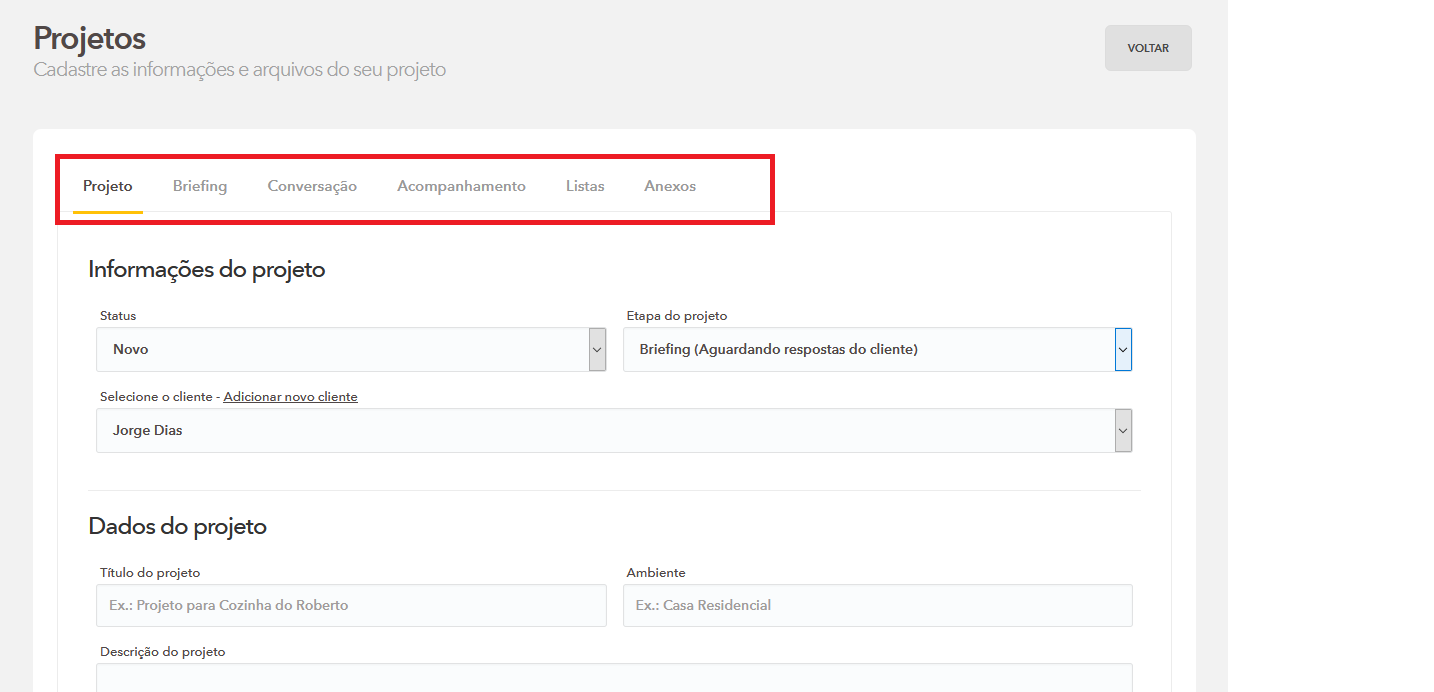Viewport: 1434px width, 692px height.
Task: Click the Ambiente field label
Action: (656, 573)
